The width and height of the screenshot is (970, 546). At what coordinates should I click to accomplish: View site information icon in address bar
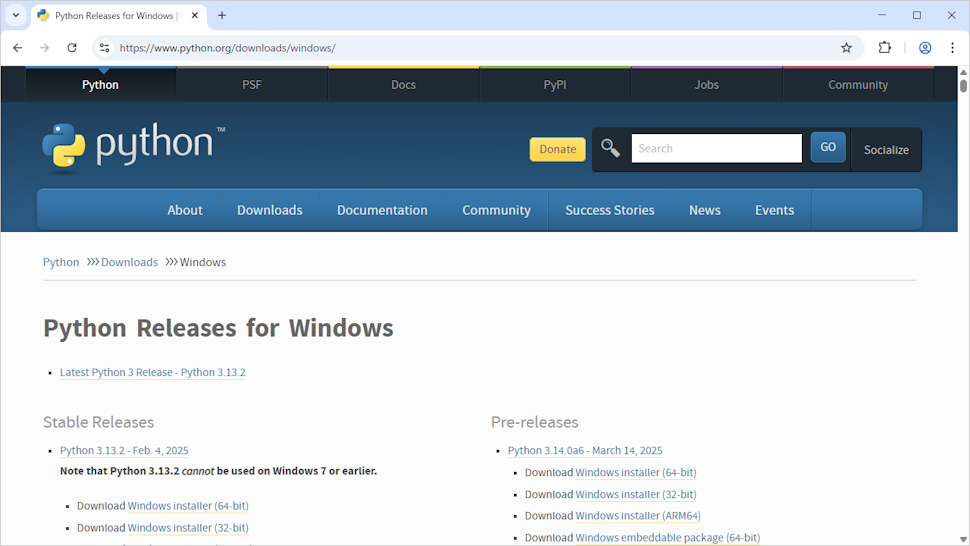[104, 48]
